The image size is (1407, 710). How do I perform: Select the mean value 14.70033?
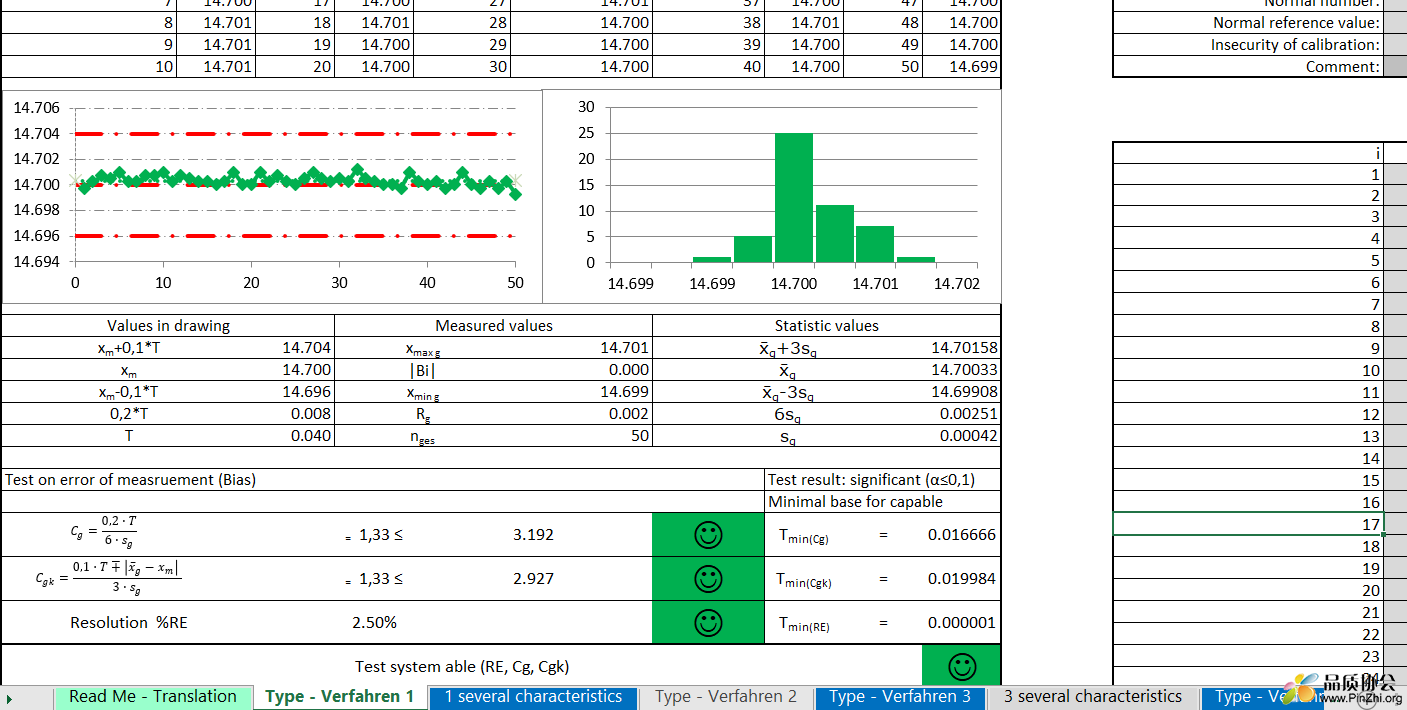tap(965, 370)
